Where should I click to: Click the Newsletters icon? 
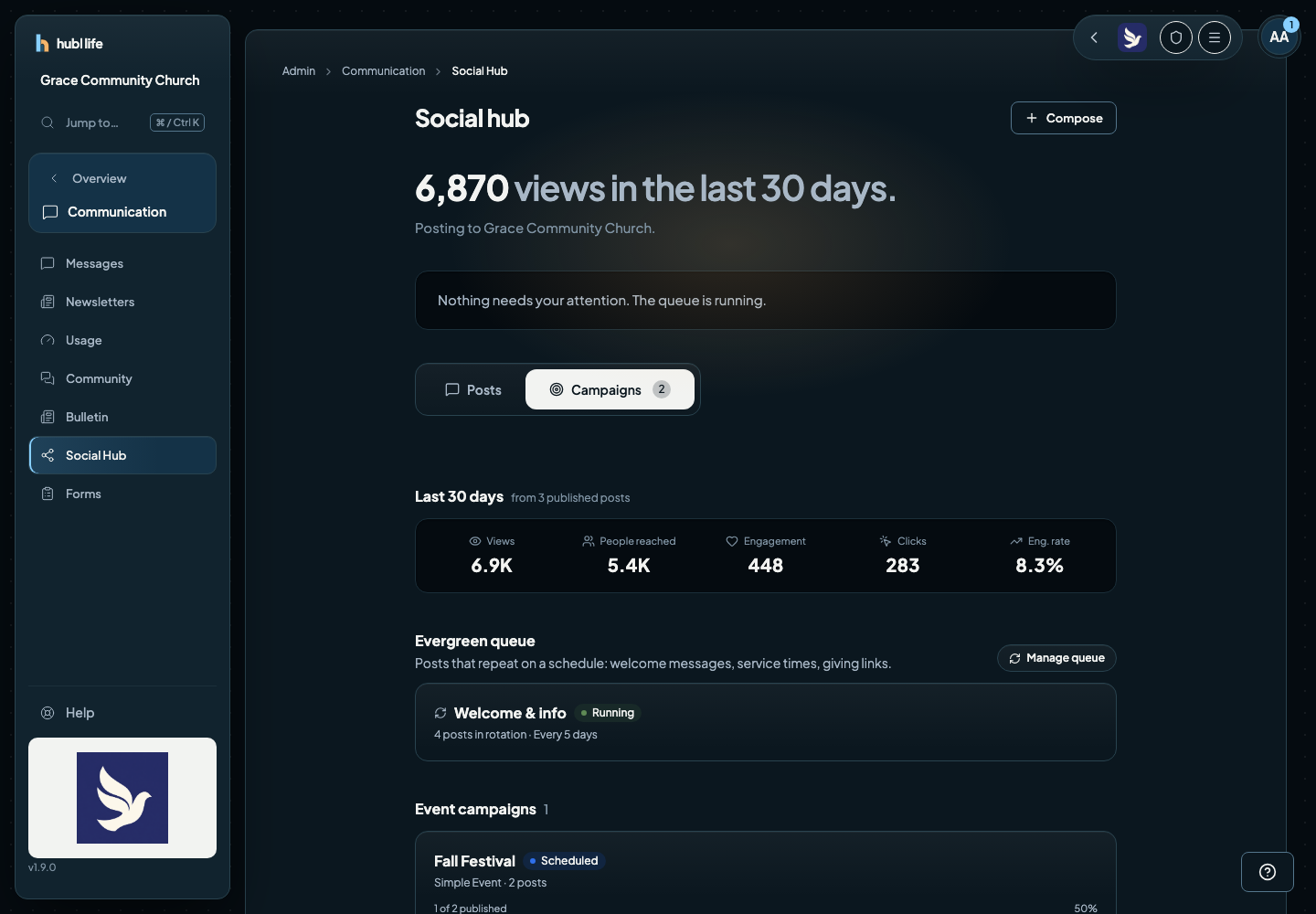click(48, 302)
